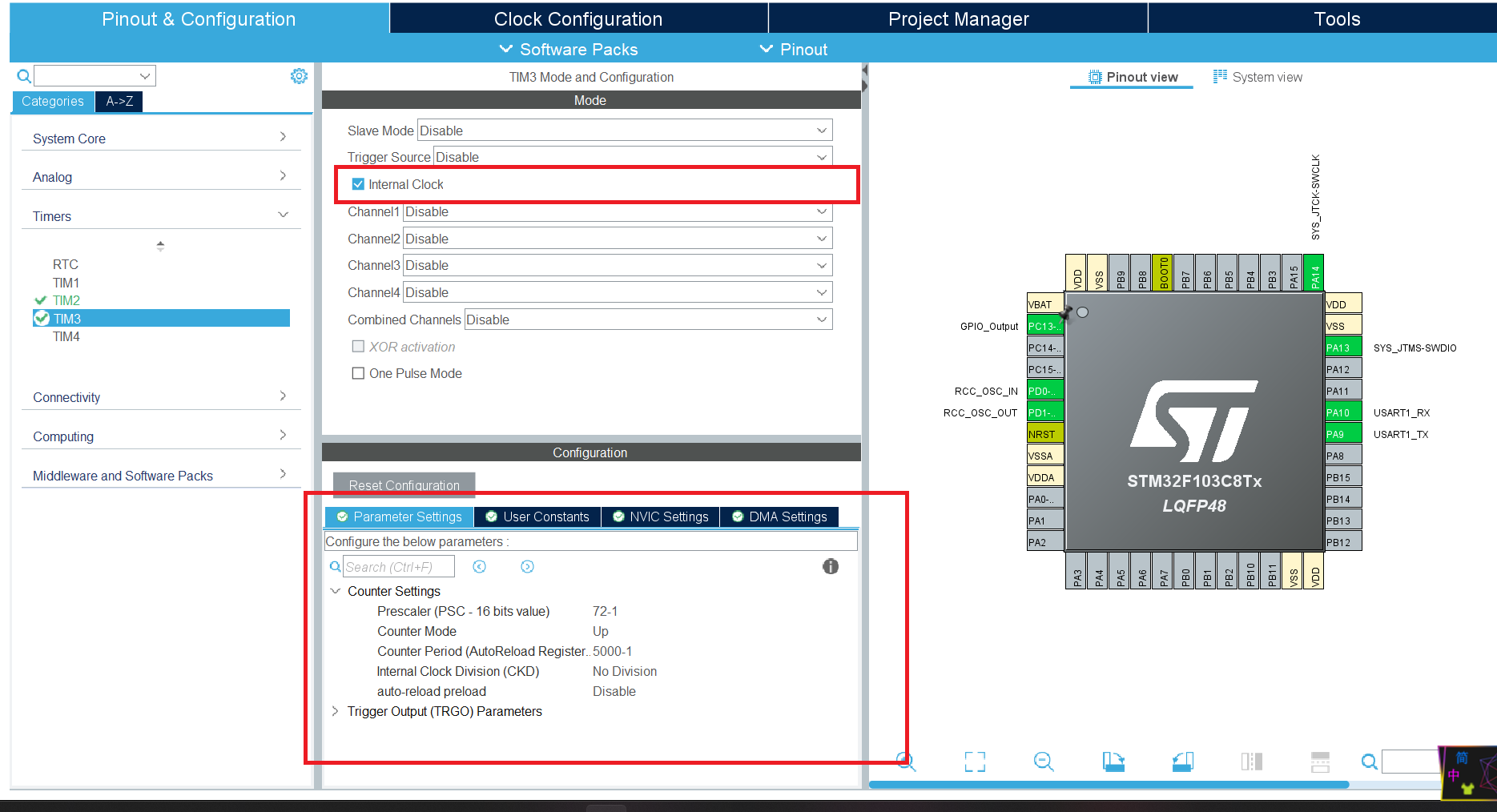The height and width of the screenshot is (812, 1497).
Task: Zoom out of the pinout view
Action: point(1044,762)
